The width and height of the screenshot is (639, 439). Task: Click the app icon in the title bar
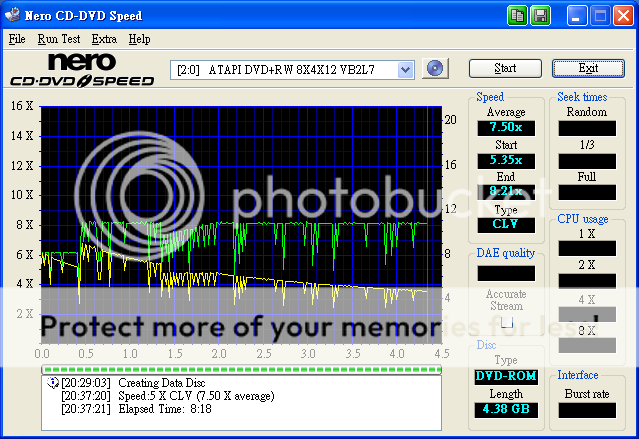coord(14,15)
